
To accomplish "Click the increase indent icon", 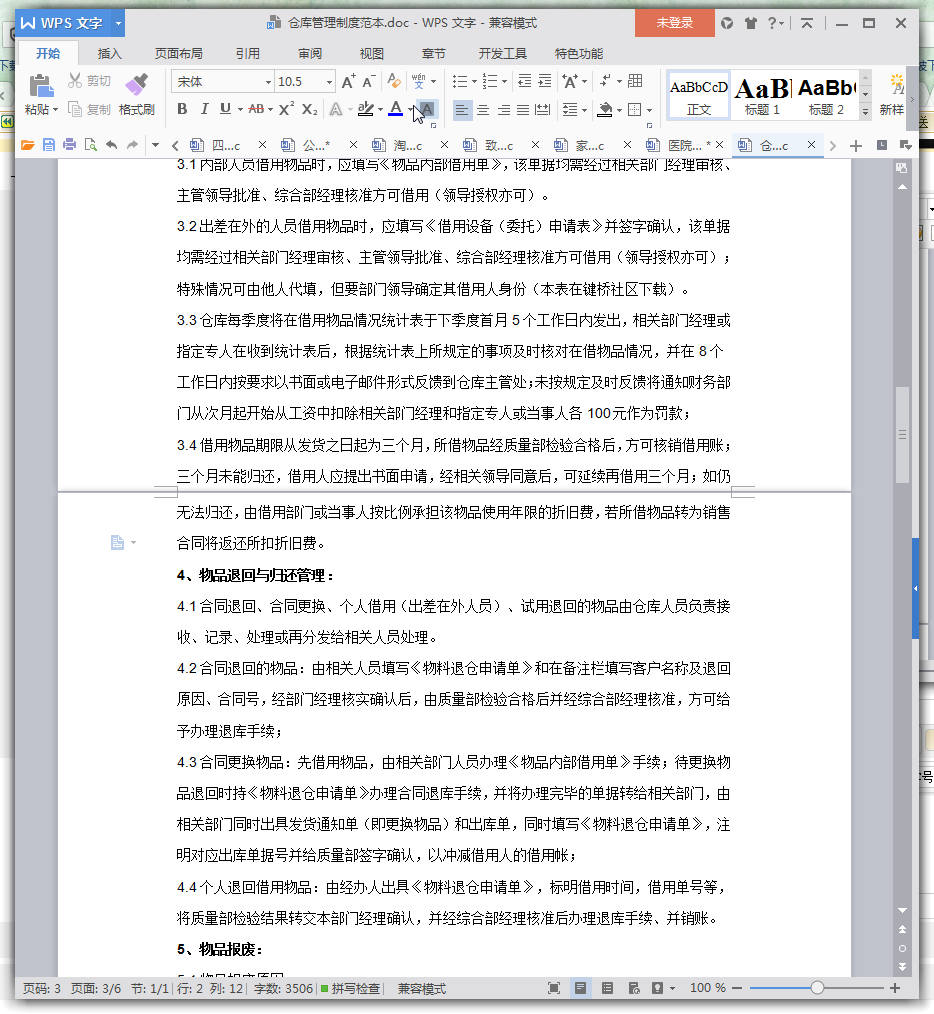I will 545,81.
